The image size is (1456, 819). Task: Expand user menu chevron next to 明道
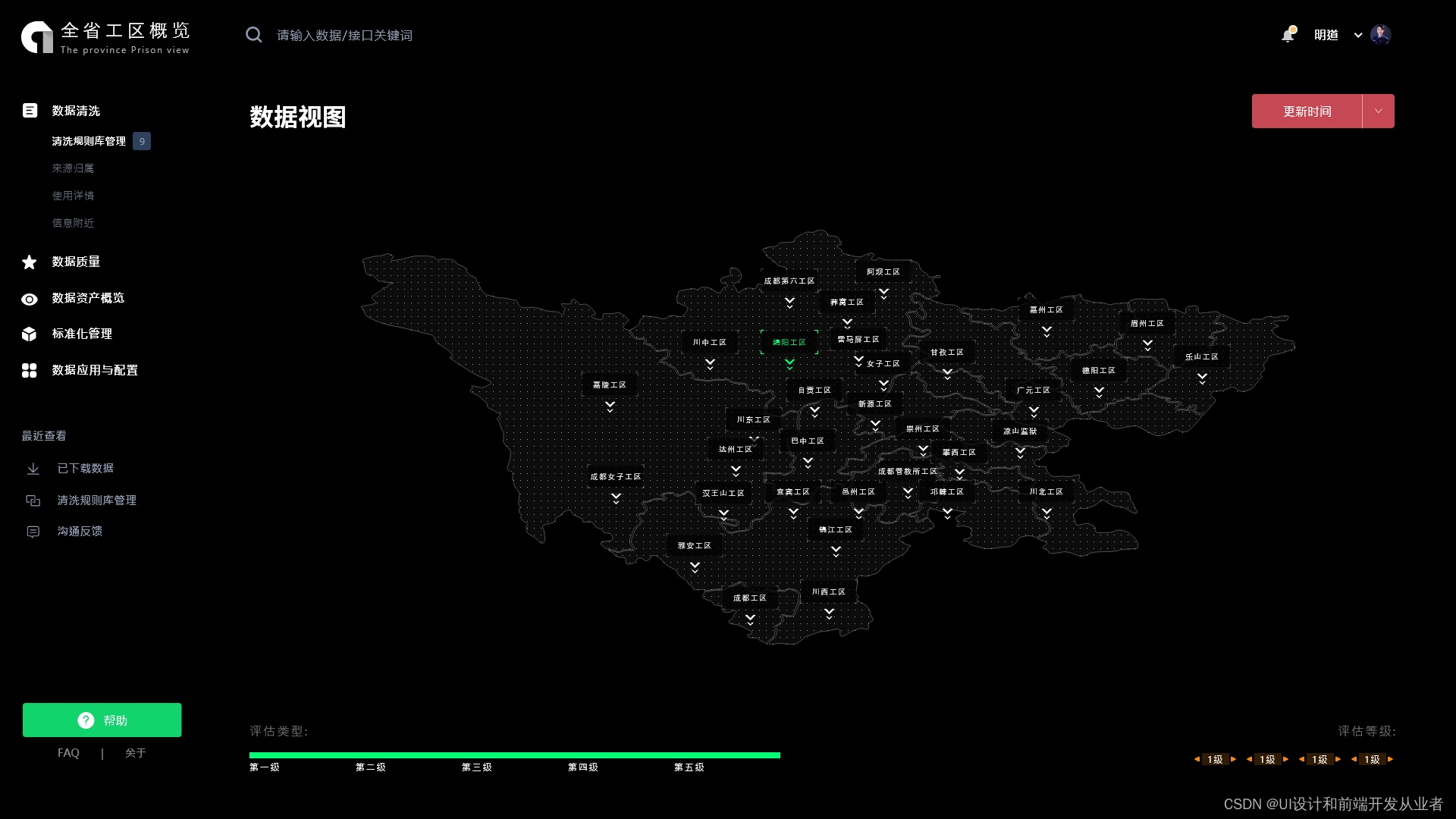pyautogui.click(x=1358, y=36)
